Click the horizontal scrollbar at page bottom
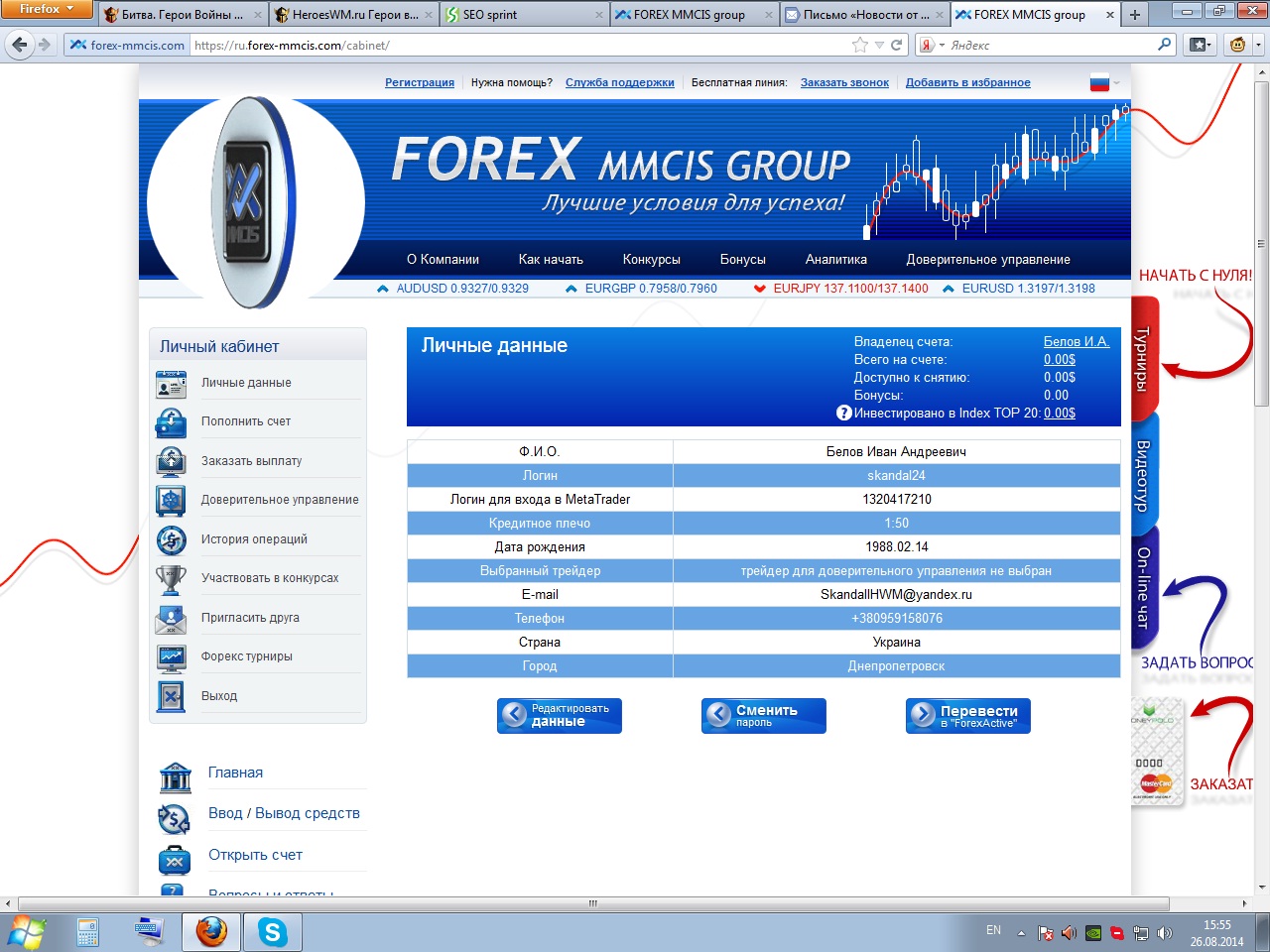The width and height of the screenshot is (1270, 952). click(x=593, y=904)
